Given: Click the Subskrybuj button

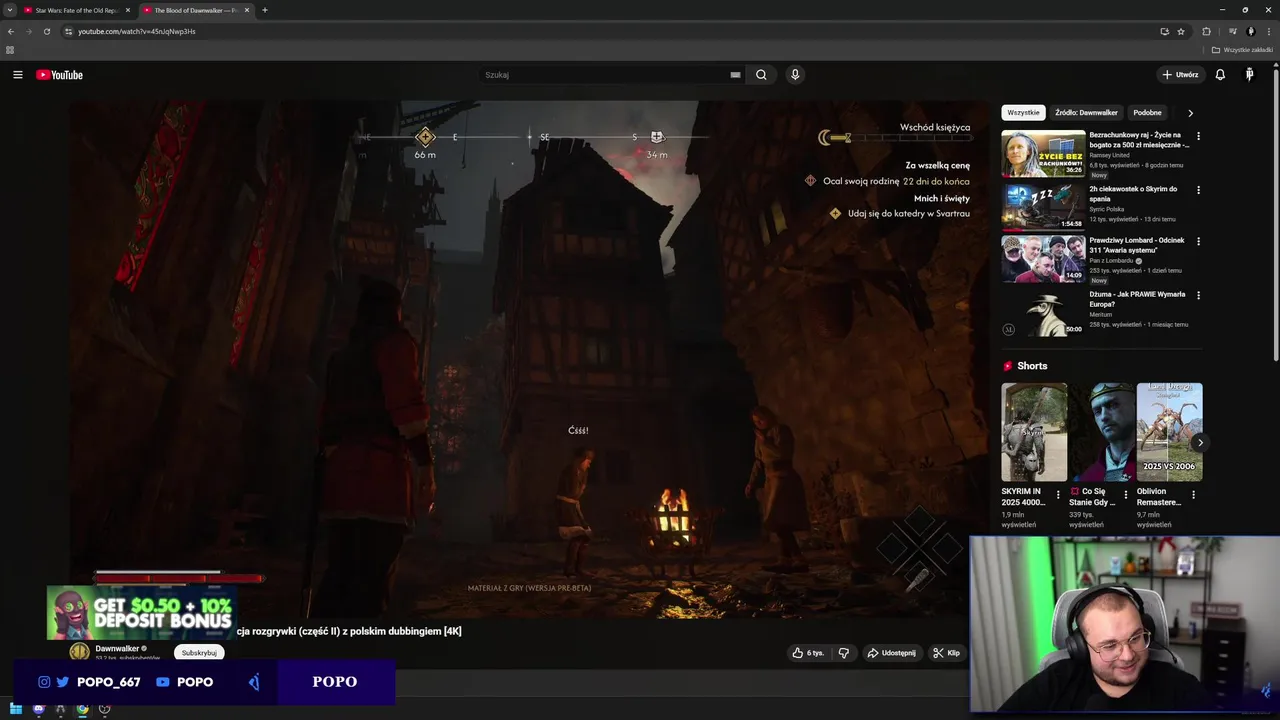Looking at the screenshot, I should [199, 653].
